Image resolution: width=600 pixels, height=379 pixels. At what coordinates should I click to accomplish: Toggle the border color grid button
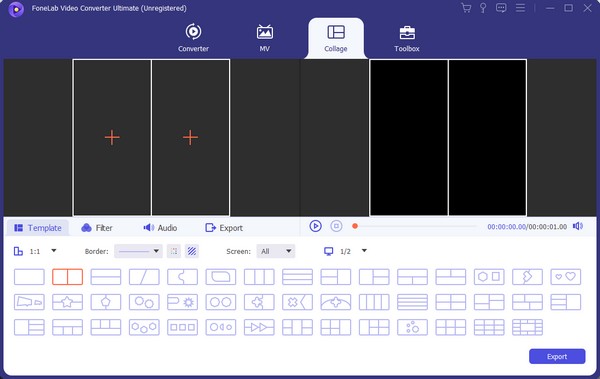[174, 251]
